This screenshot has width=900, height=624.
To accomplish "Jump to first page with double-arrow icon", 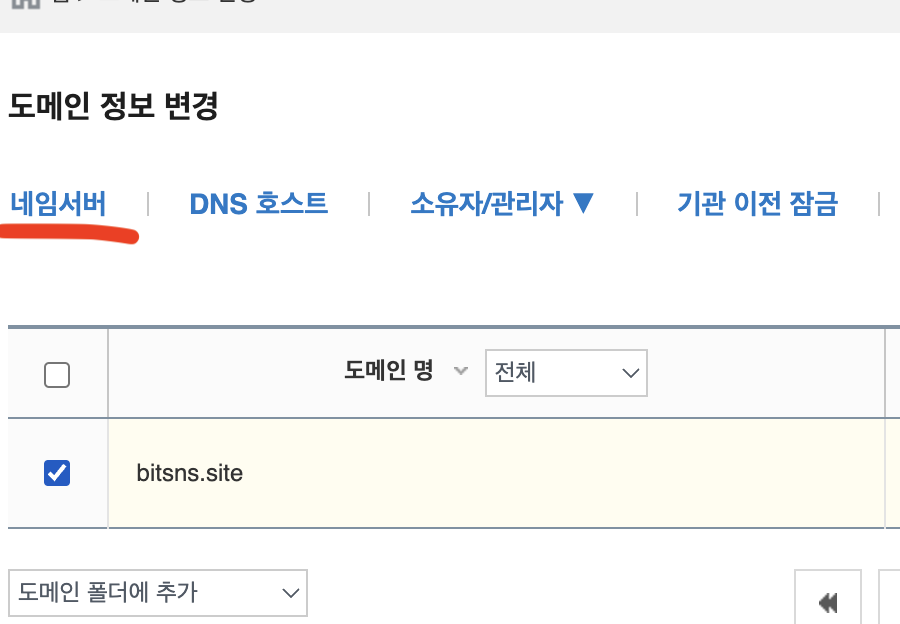I will click(x=828, y=600).
